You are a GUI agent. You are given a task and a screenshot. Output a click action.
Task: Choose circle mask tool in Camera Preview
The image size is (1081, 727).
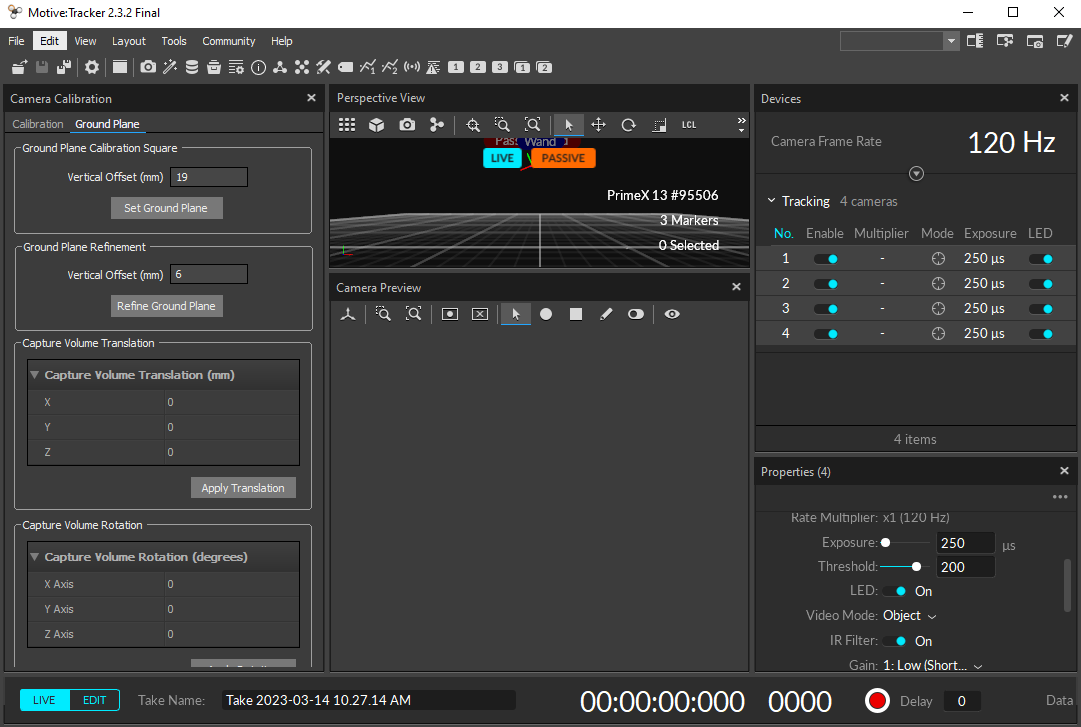546,314
